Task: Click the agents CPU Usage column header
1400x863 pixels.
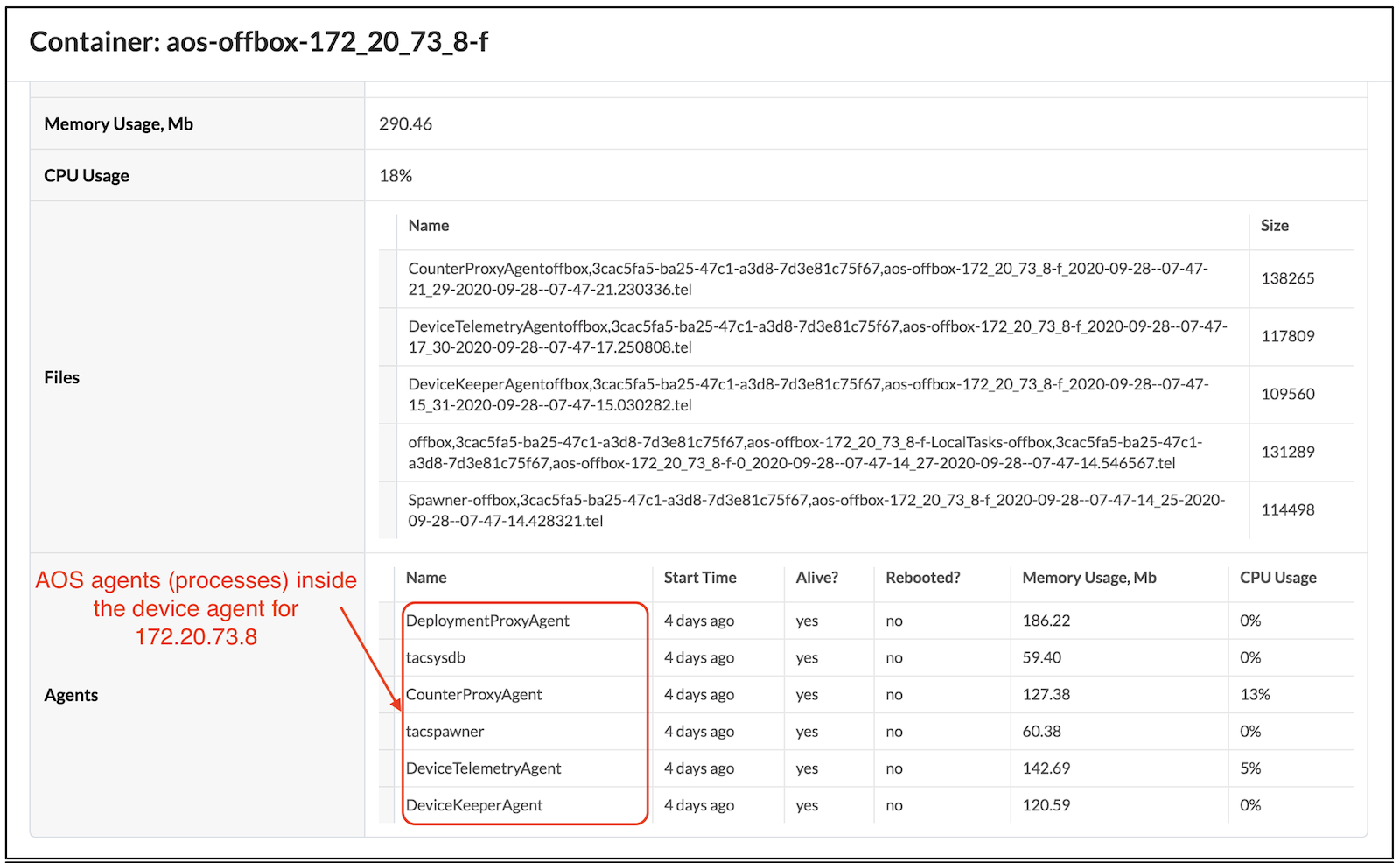Action: [x=1277, y=577]
